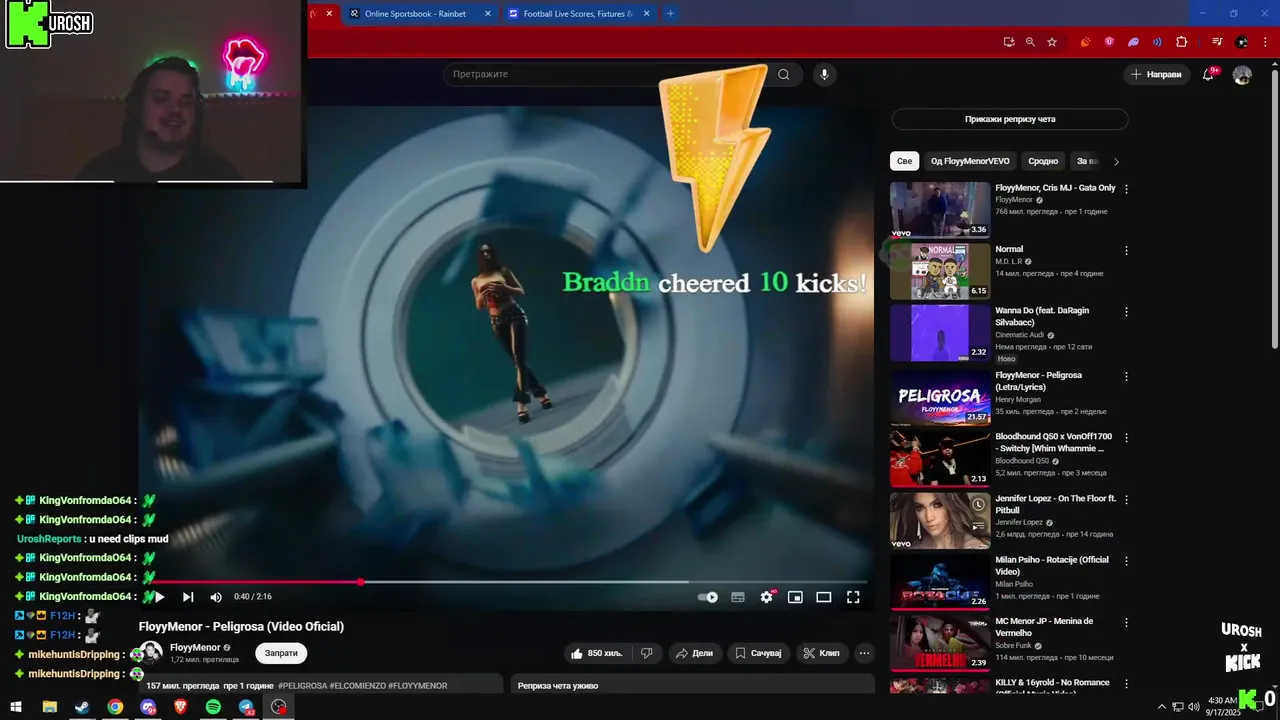
Task: Open a new browser tab
Action: point(670,14)
